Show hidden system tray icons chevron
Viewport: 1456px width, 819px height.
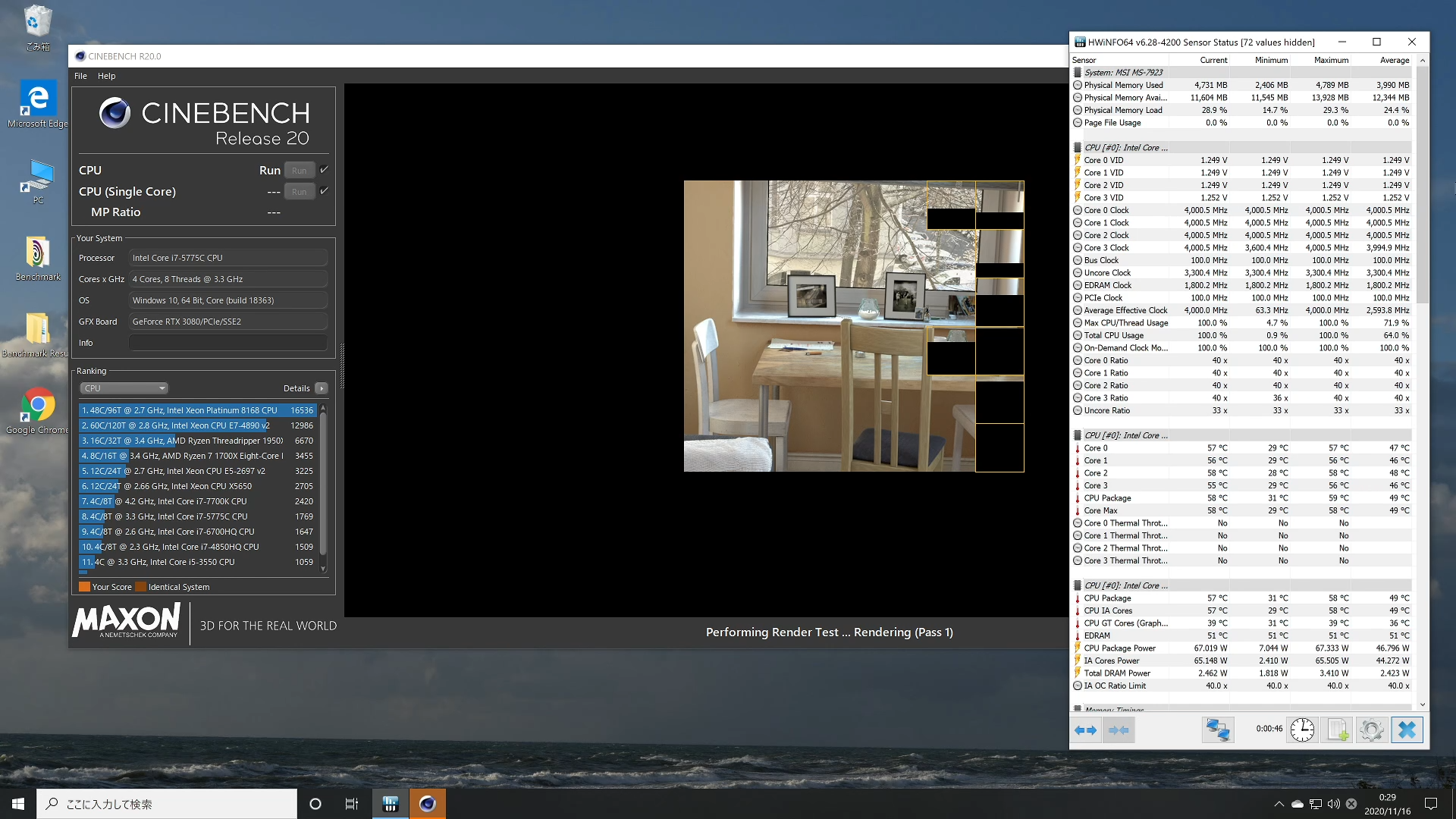pos(1279,804)
